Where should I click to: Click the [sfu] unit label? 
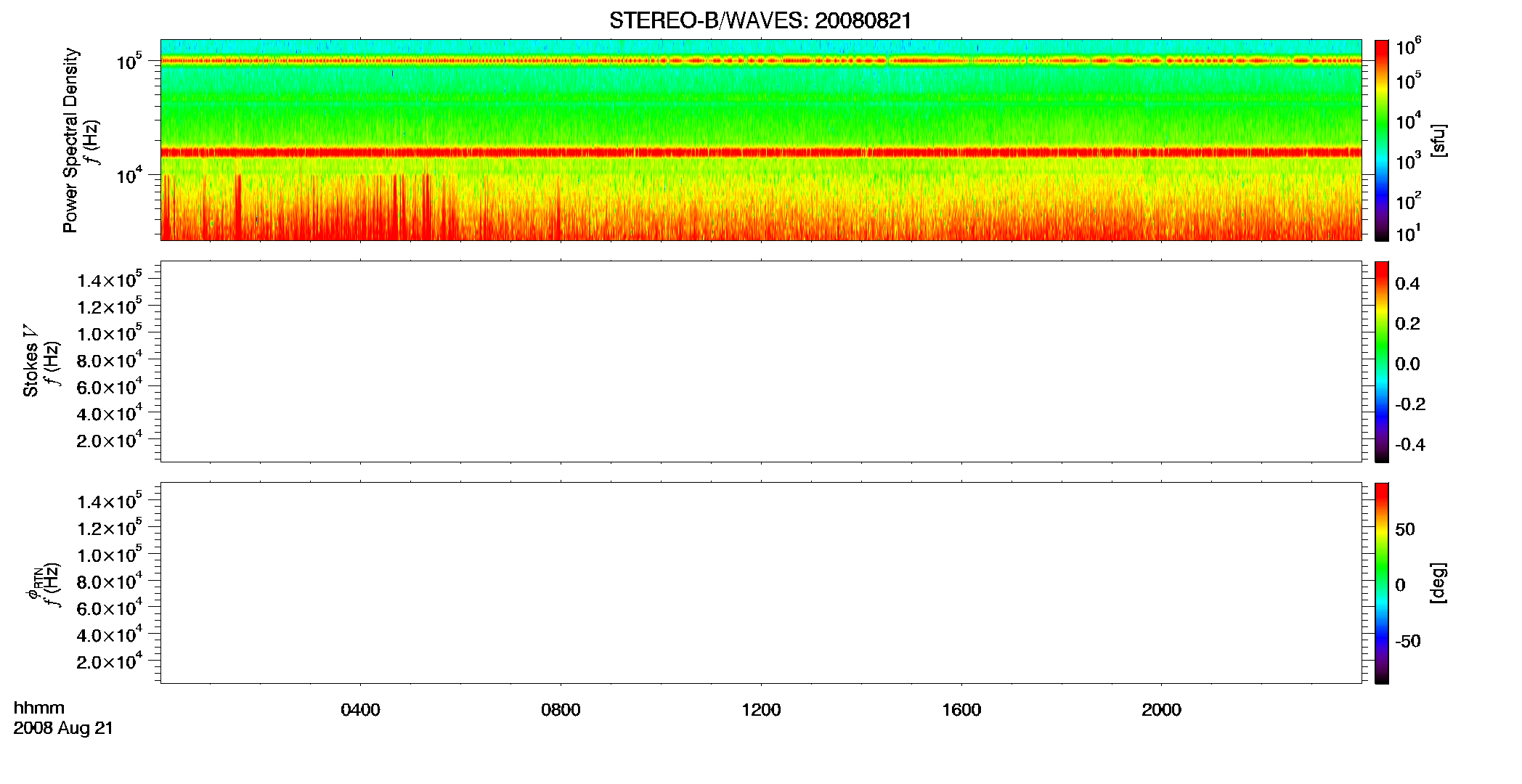[1438, 141]
